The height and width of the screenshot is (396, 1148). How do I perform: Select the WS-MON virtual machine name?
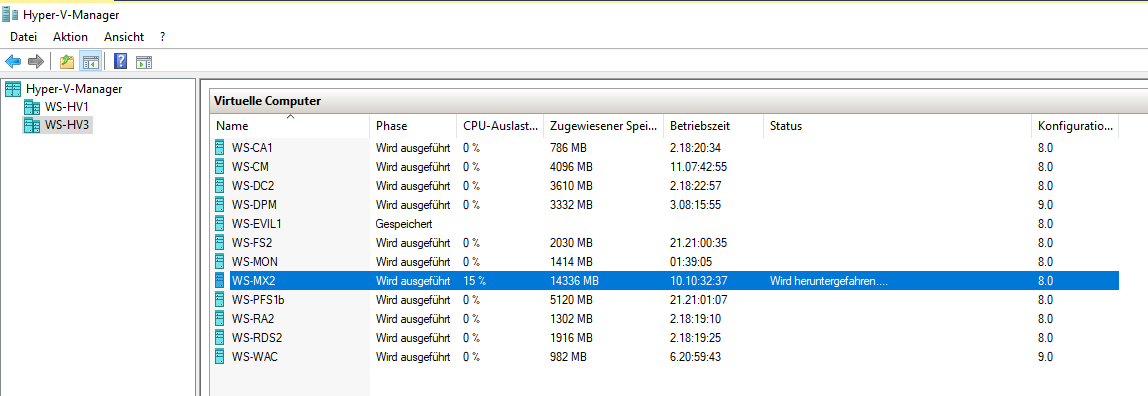click(255, 261)
